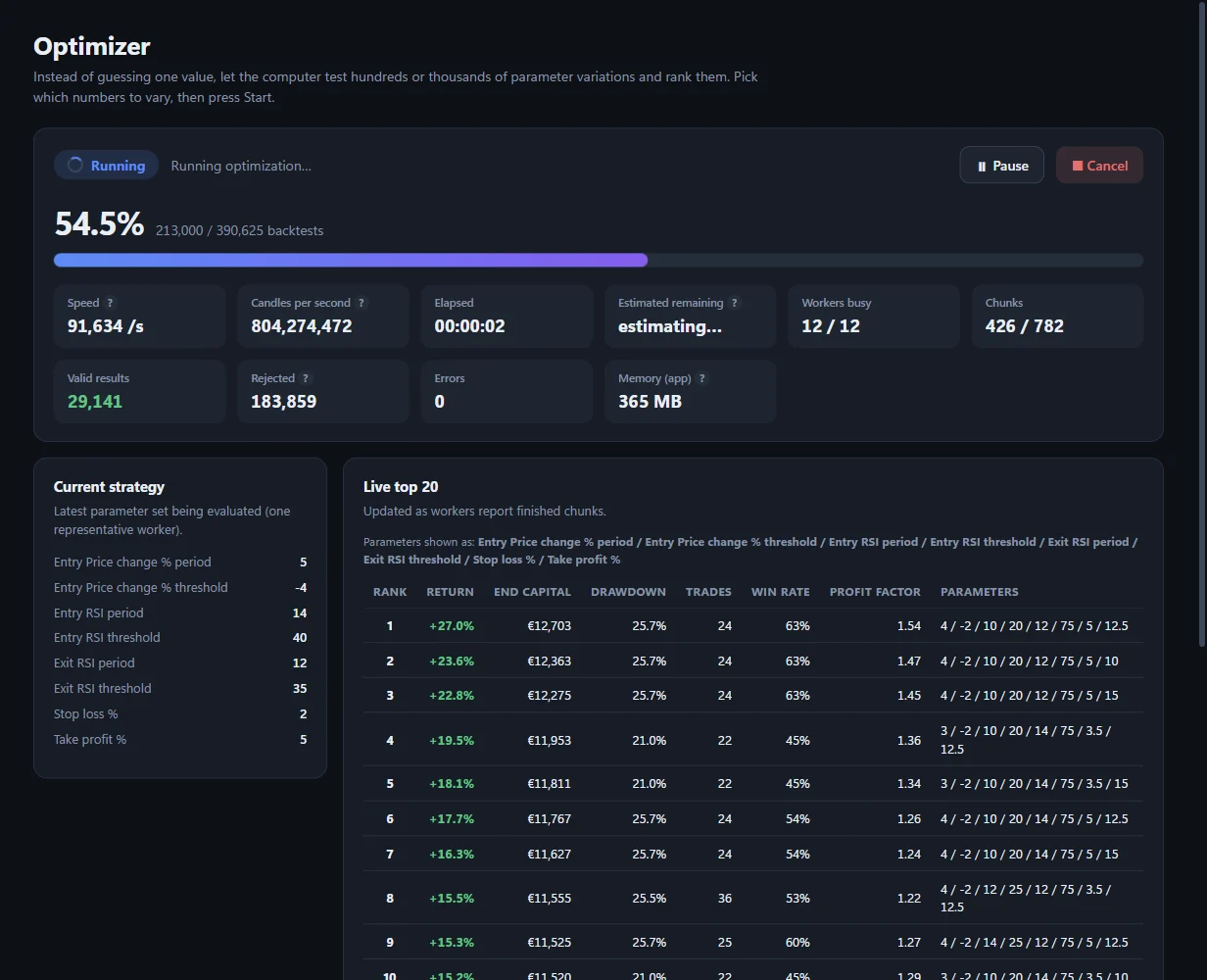The height and width of the screenshot is (980, 1207).
Task: Click the RANK column header
Action: [390, 592]
